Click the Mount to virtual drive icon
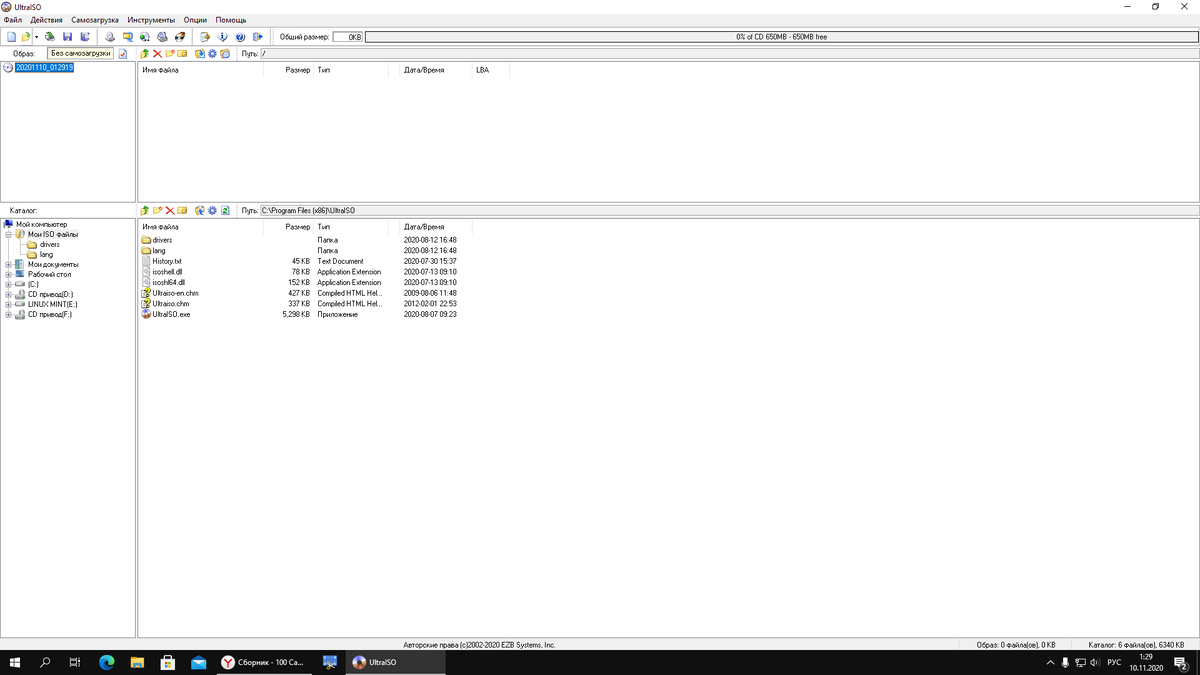Viewport: 1200px width, 675px height. (x=162, y=37)
